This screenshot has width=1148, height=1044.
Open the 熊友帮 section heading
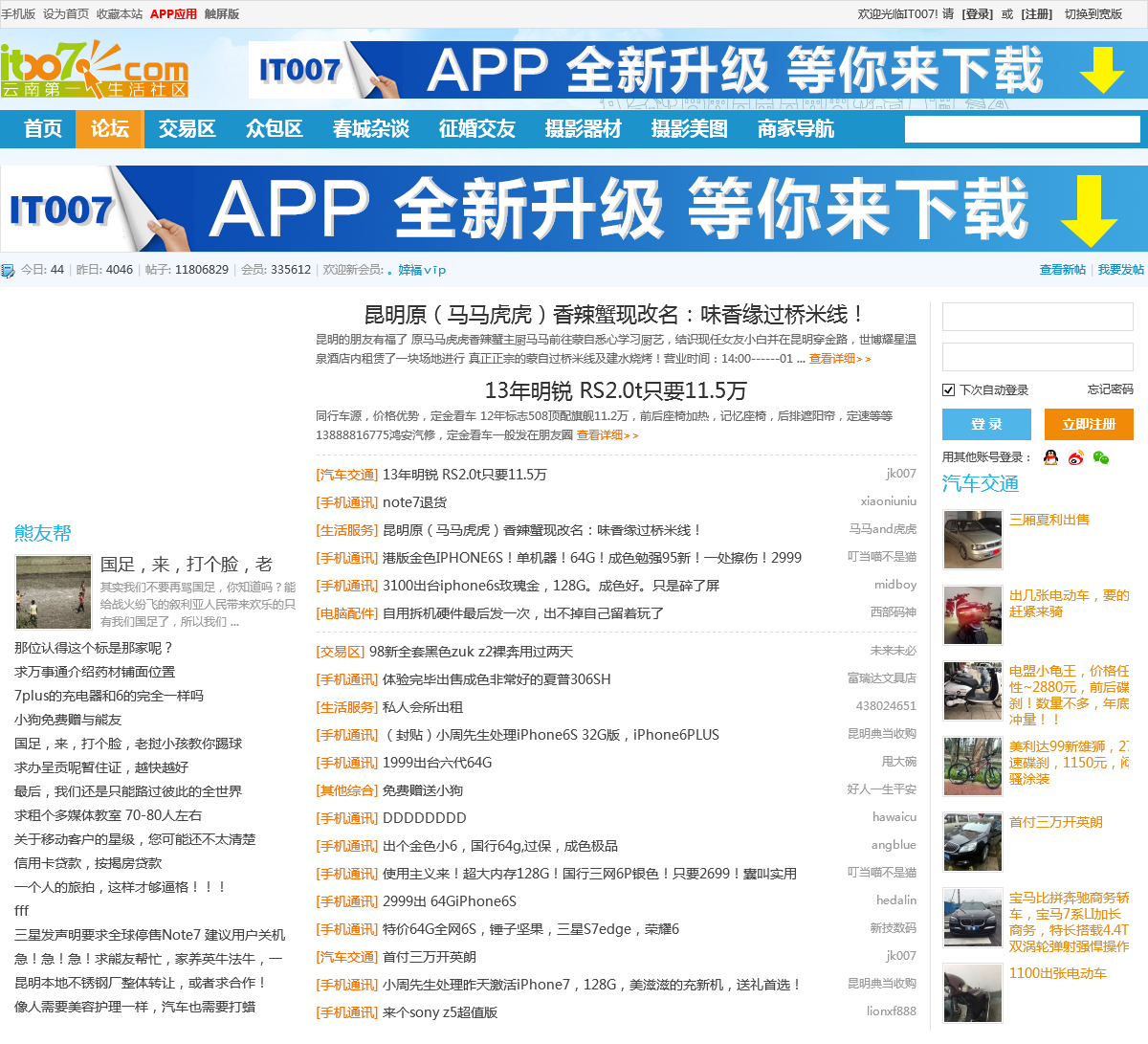pyautogui.click(x=43, y=533)
